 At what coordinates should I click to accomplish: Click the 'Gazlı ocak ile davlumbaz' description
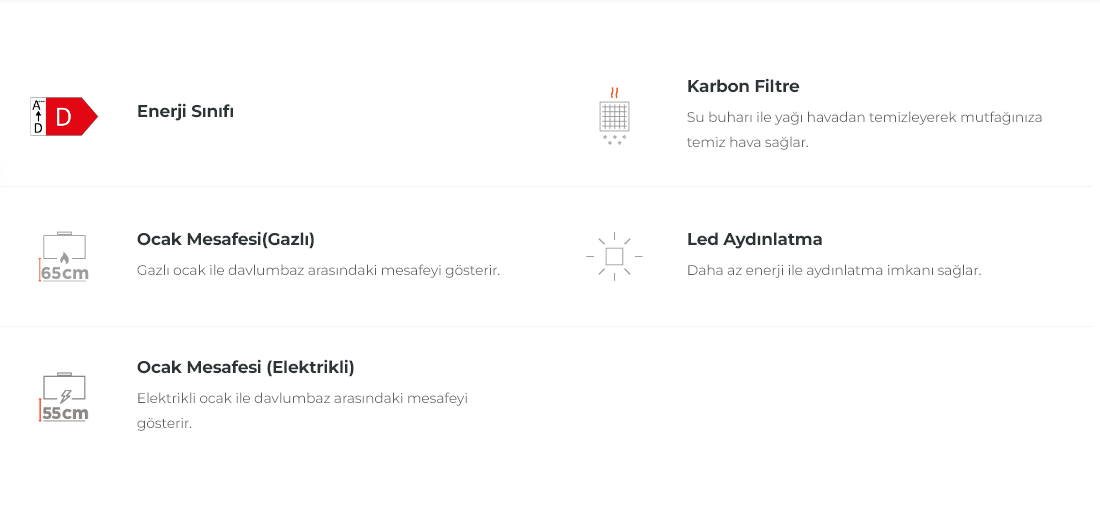coord(318,270)
